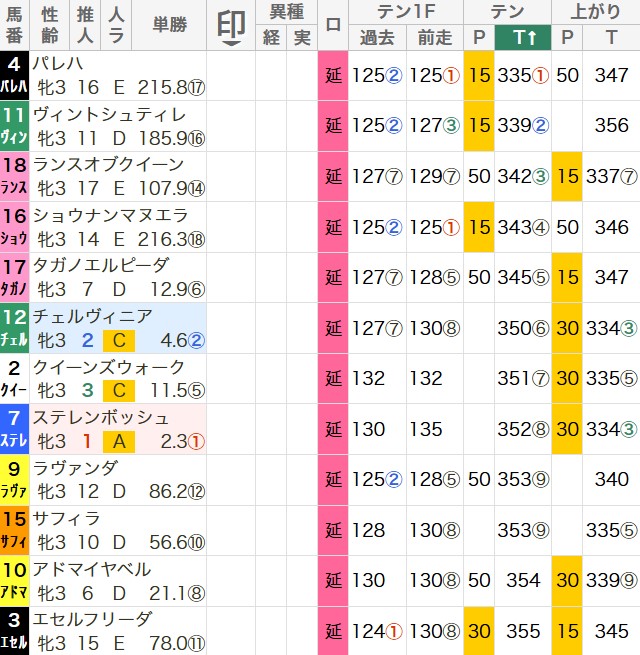
Task: Select horse number 16 ショウ badge
Action: (15, 227)
